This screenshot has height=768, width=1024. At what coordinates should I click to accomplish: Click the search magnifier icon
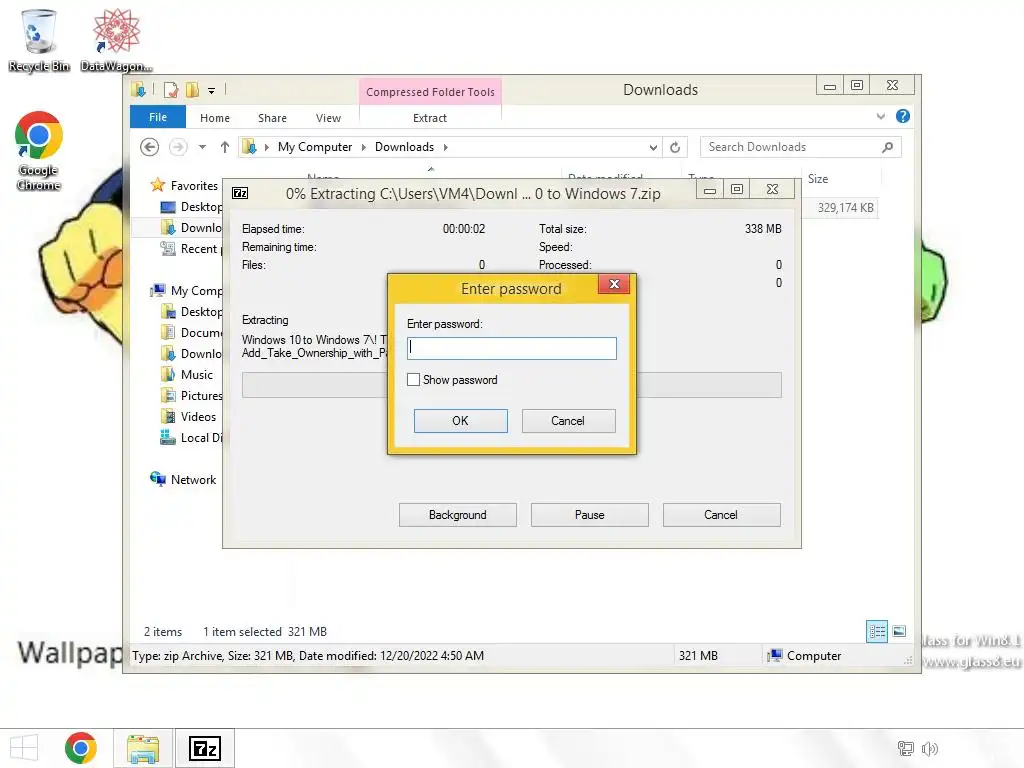coord(888,147)
